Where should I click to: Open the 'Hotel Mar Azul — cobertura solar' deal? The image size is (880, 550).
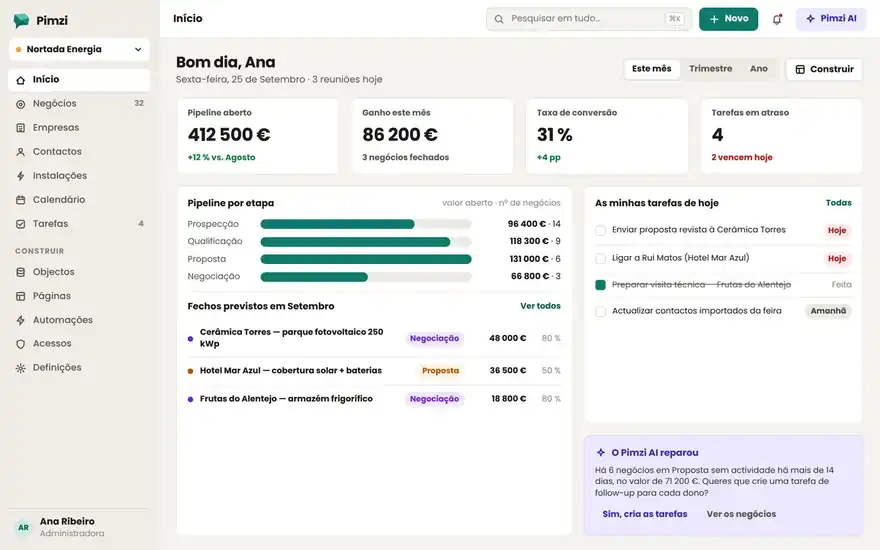point(374,371)
